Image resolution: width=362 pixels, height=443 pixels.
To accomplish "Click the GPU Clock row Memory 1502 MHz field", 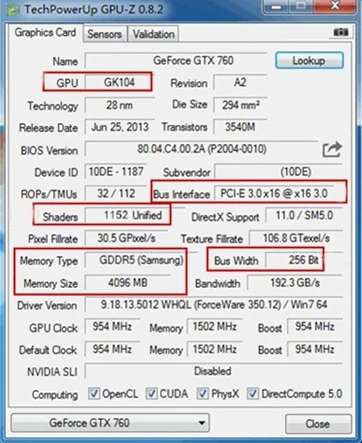I will coord(215,327).
